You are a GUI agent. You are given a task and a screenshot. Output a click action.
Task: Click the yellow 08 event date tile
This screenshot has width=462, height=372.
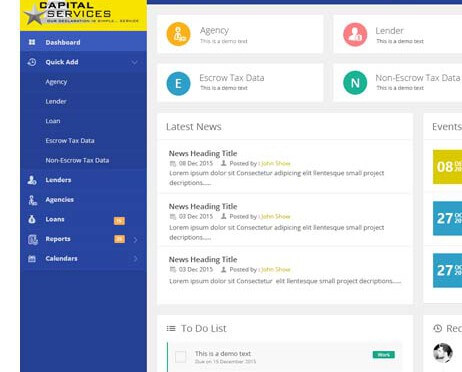(447, 167)
